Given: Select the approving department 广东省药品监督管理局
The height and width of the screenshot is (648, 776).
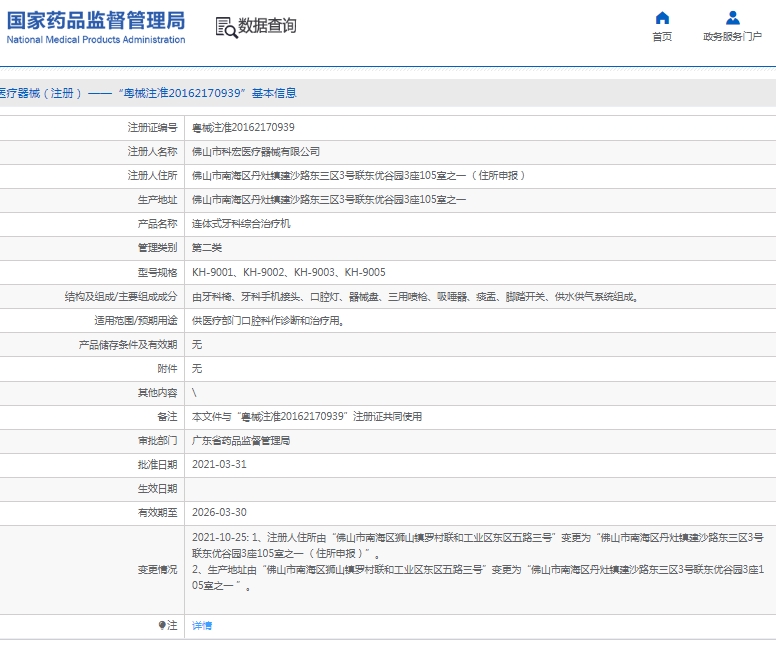Looking at the screenshot, I should pos(241,441).
